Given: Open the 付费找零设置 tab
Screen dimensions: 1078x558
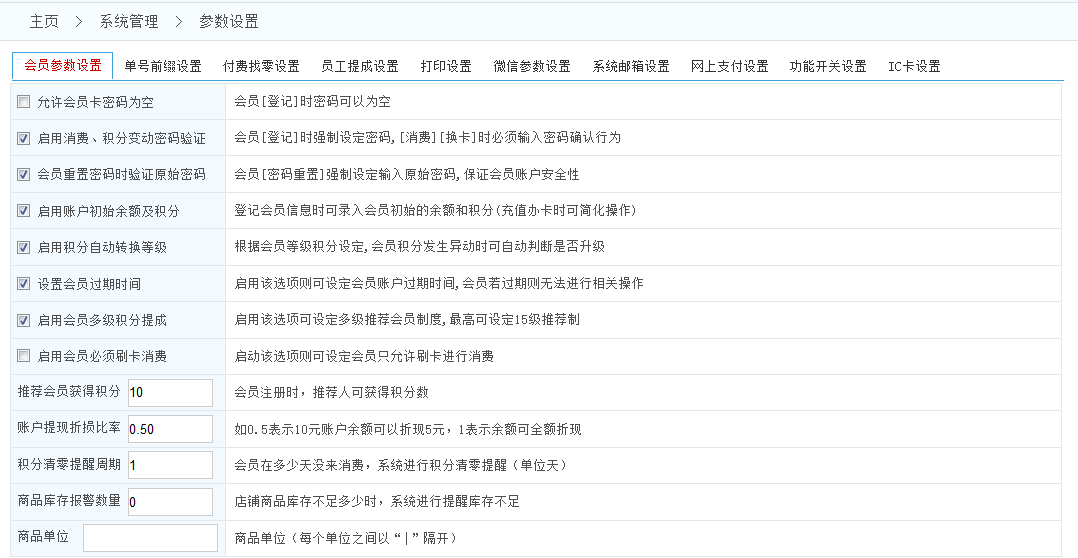Looking at the screenshot, I should (x=261, y=66).
